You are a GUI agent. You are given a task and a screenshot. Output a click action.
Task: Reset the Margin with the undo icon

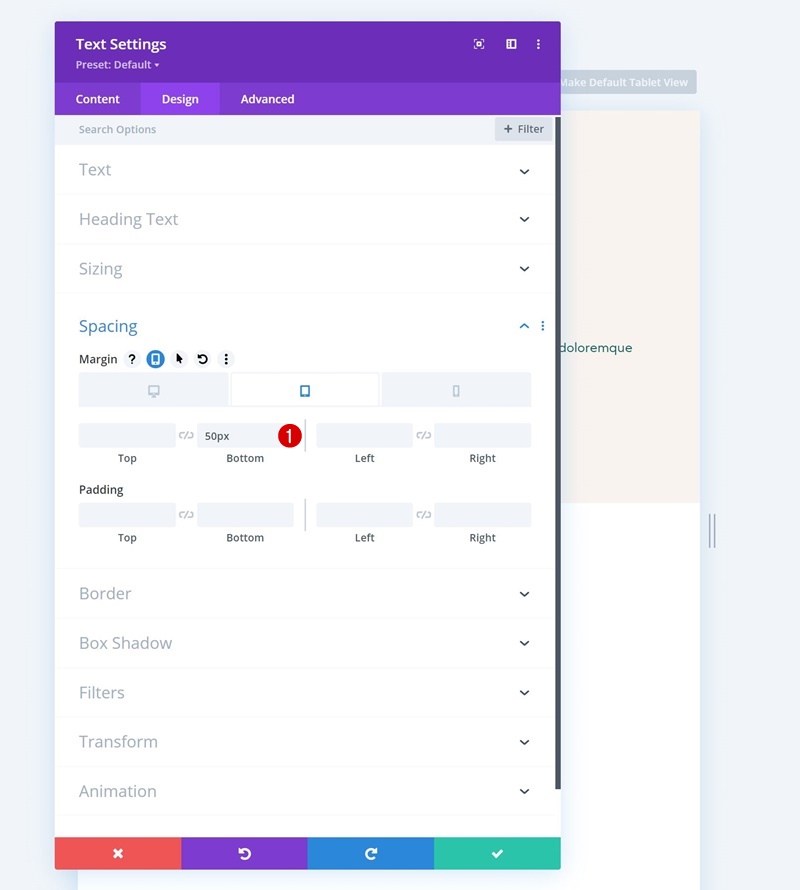(202, 359)
